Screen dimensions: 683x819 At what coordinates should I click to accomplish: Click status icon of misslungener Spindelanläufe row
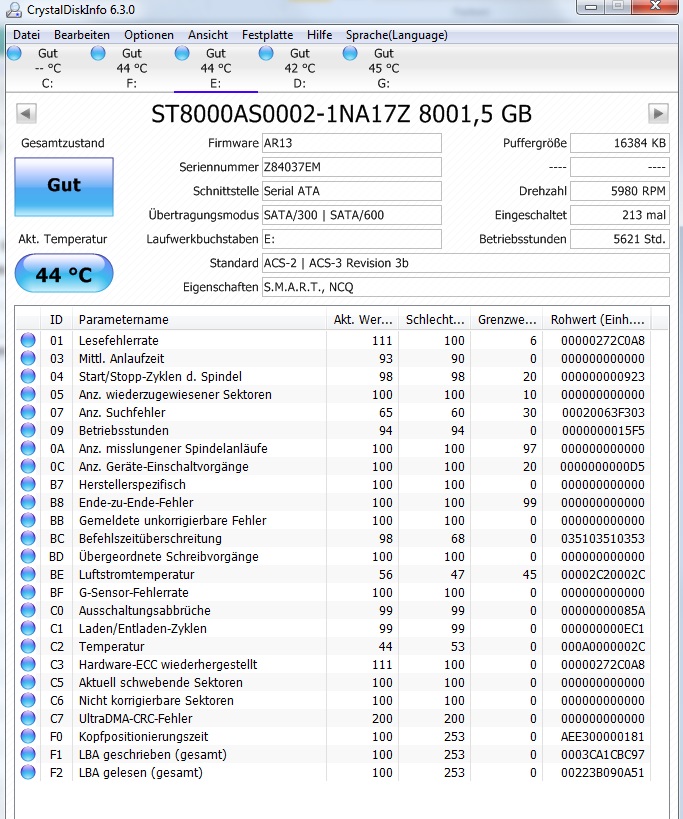click(28, 448)
